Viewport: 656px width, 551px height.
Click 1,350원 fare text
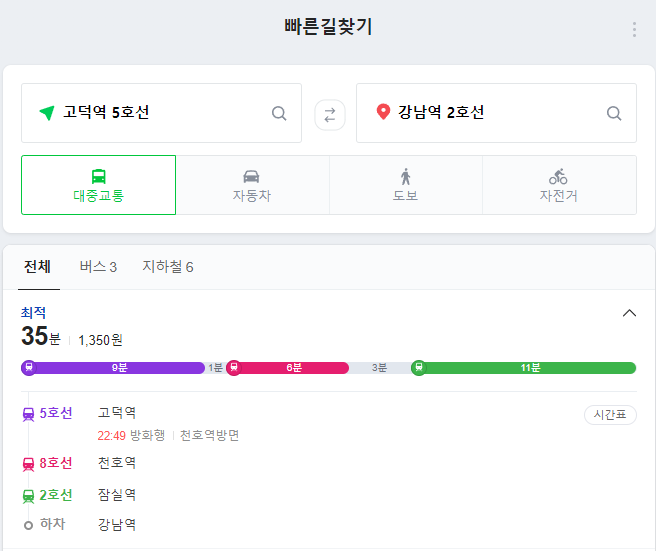point(100,340)
